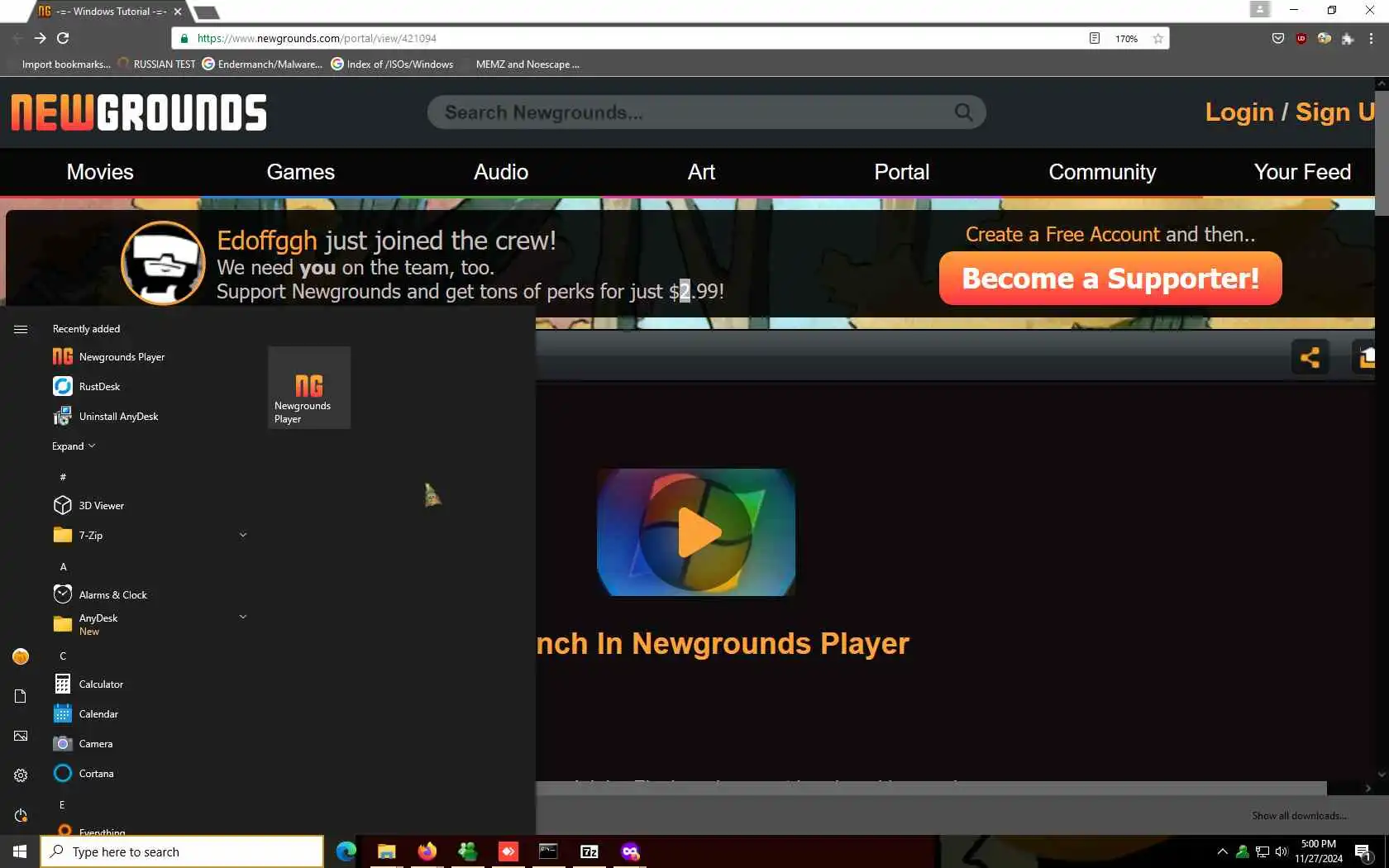Click the Windows Start button

[20, 851]
